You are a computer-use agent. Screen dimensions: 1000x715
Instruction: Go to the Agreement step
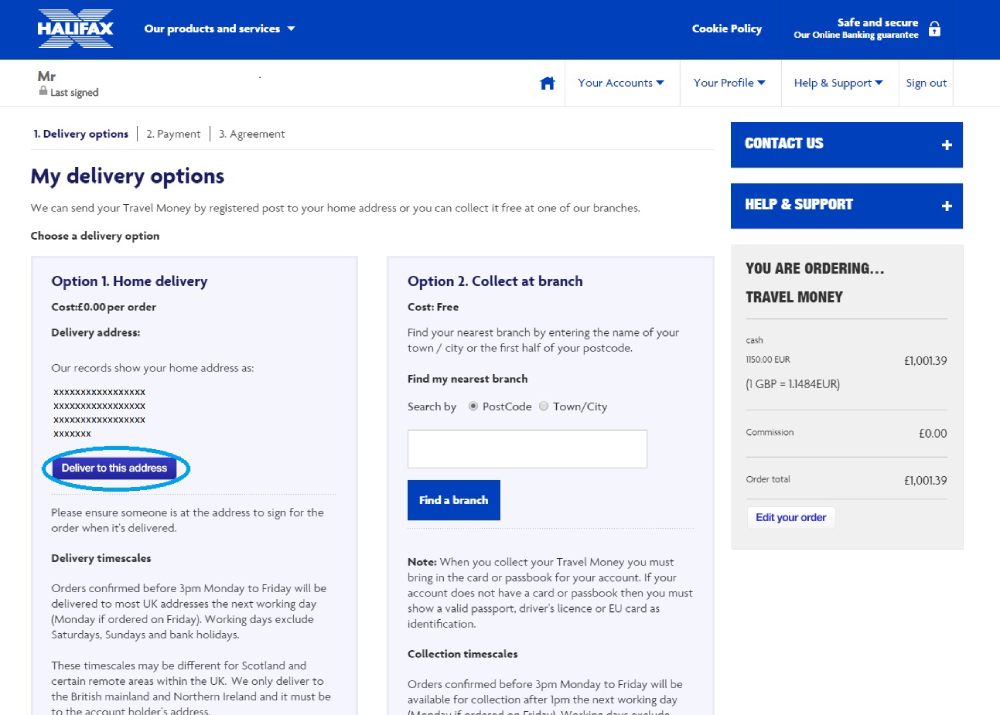tap(252, 134)
